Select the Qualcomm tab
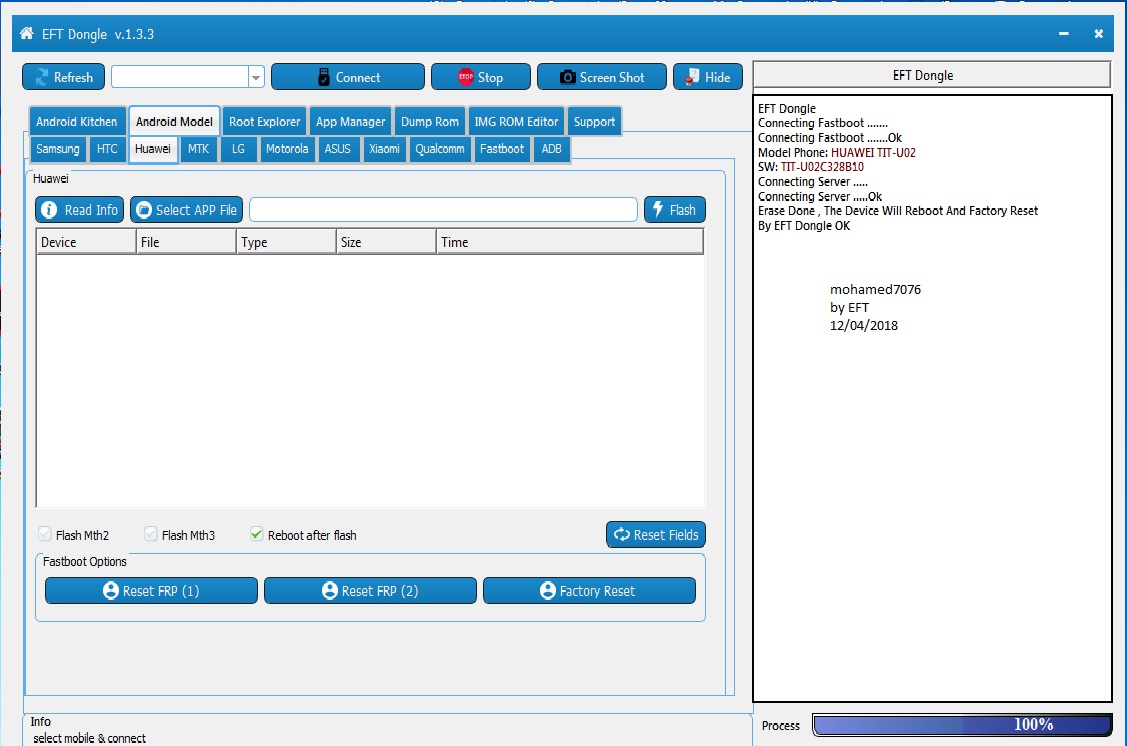This screenshot has height=746, width=1127. pos(440,149)
